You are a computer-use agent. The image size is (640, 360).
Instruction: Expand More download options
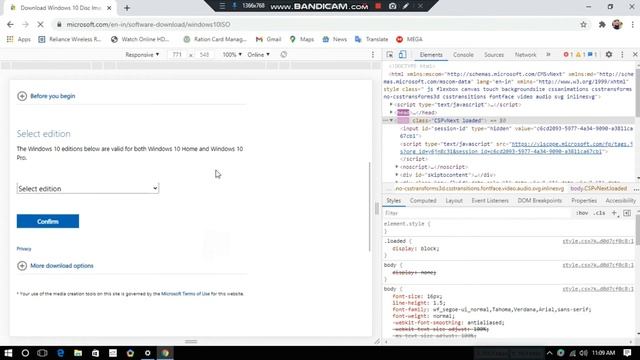pyautogui.click(x=55, y=266)
